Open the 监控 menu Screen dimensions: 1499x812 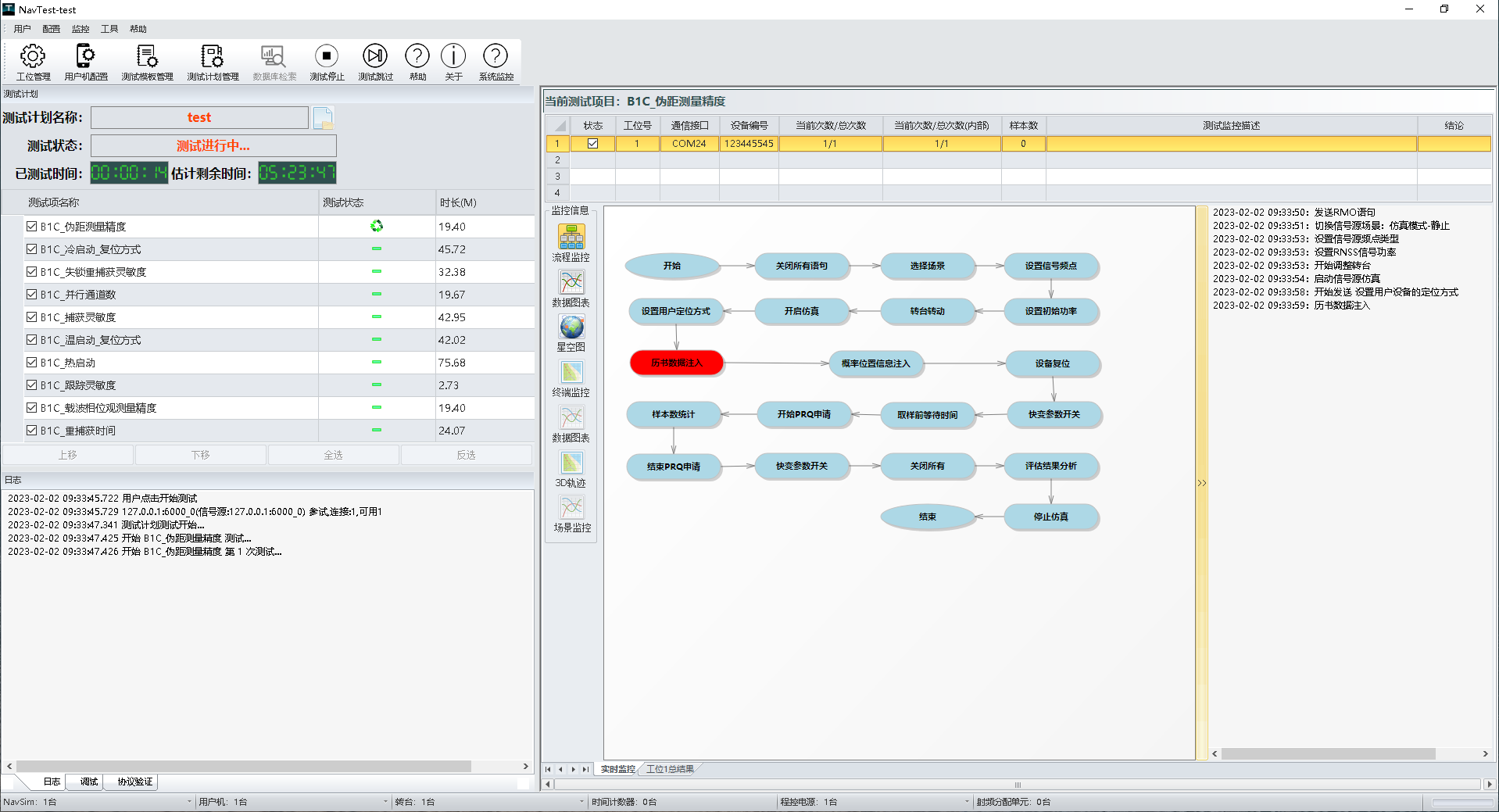pos(80,29)
